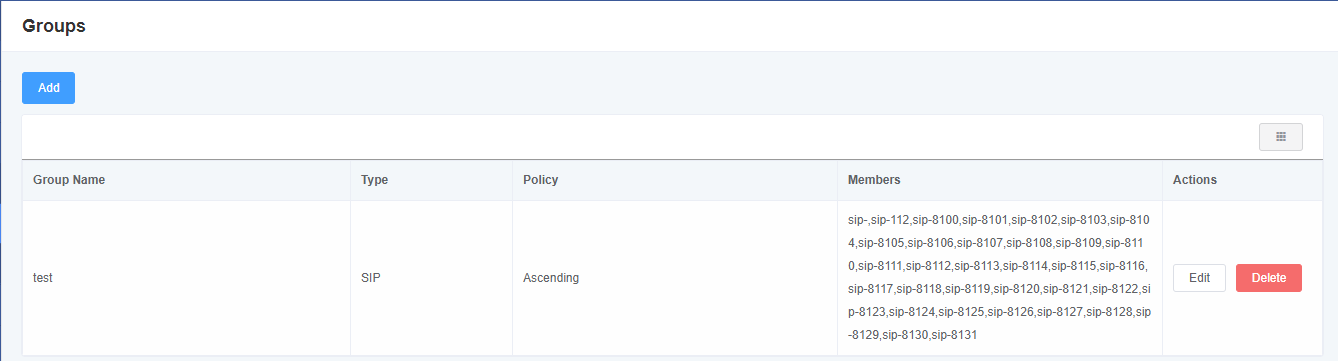Click the Groups page title

point(54,26)
